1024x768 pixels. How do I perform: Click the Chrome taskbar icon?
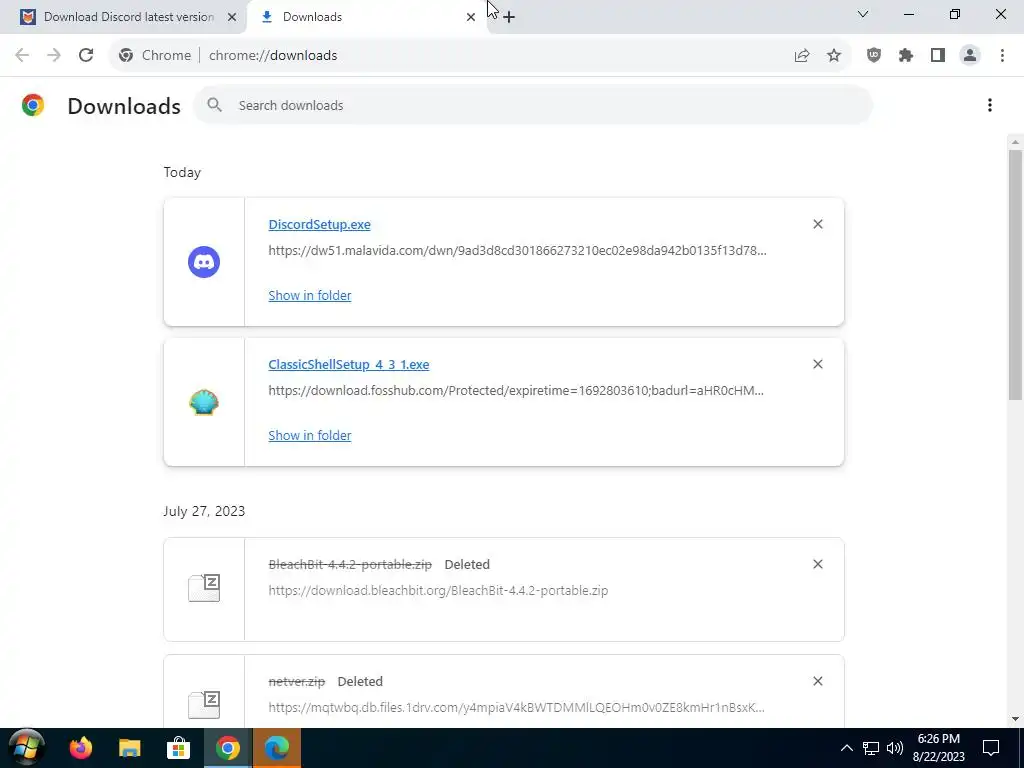pos(228,748)
